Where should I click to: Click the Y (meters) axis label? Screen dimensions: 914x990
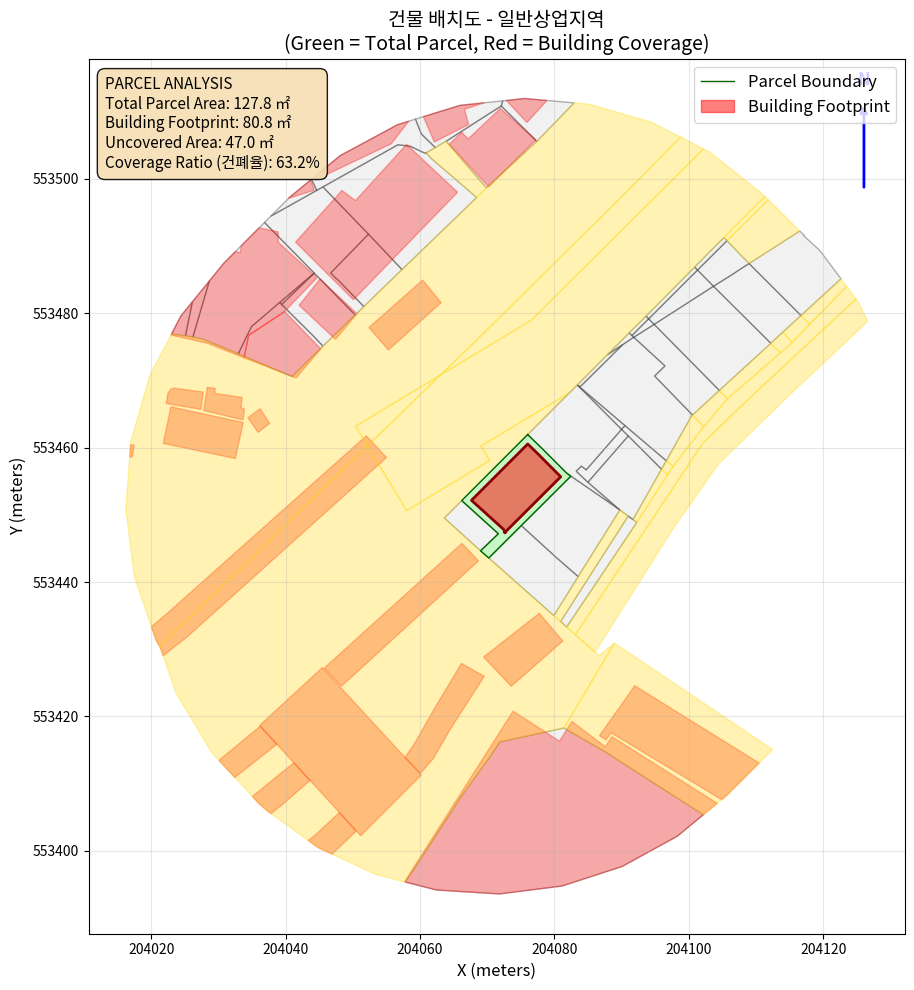click(x=17, y=497)
